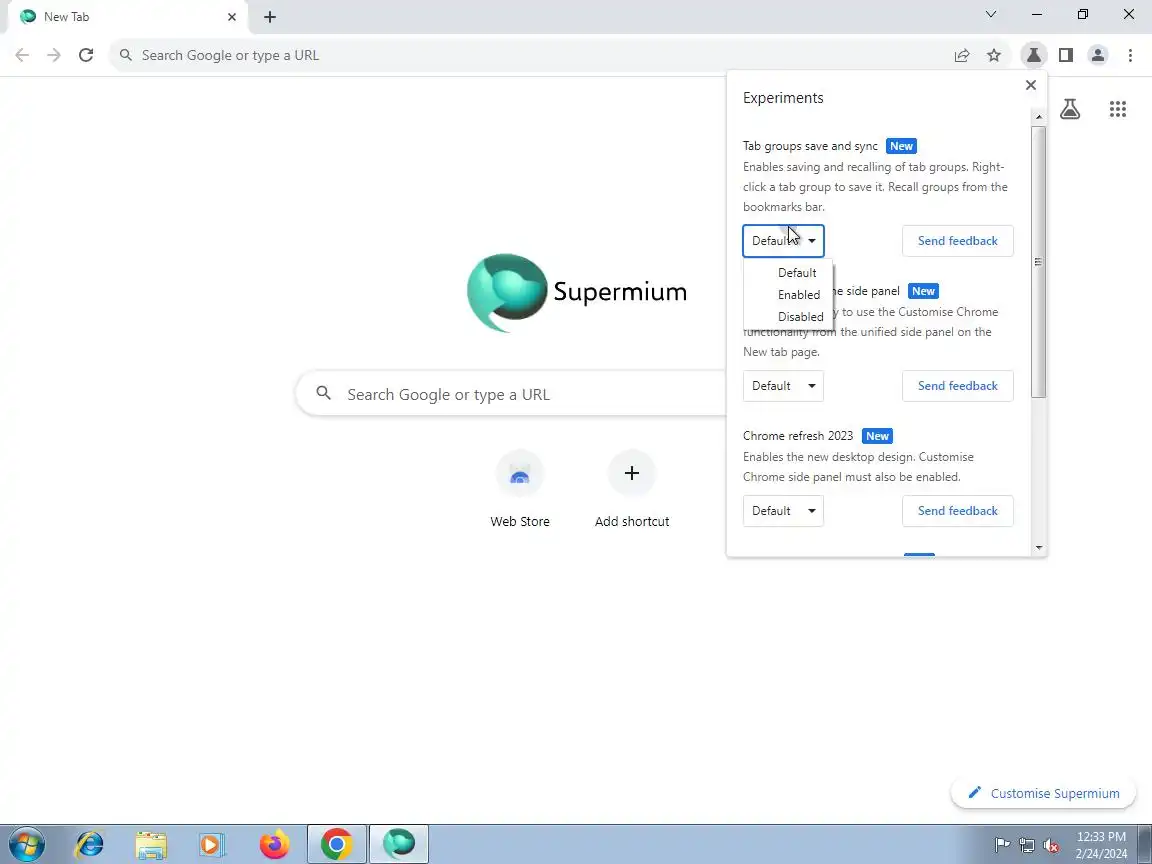Screen dimensions: 1152x864
Task: Open Chrome refresh 2023 dropdown
Action: click(783, 511)
